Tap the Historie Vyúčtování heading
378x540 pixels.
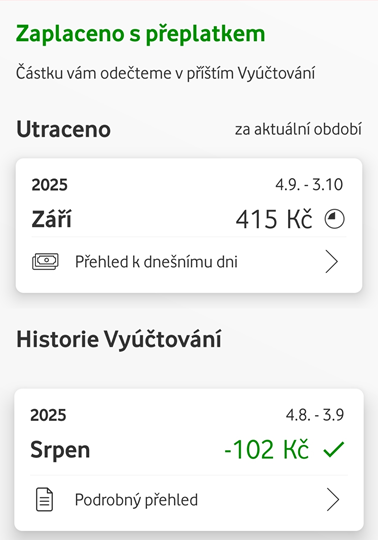pyautogui.click(x=119, y=339)
